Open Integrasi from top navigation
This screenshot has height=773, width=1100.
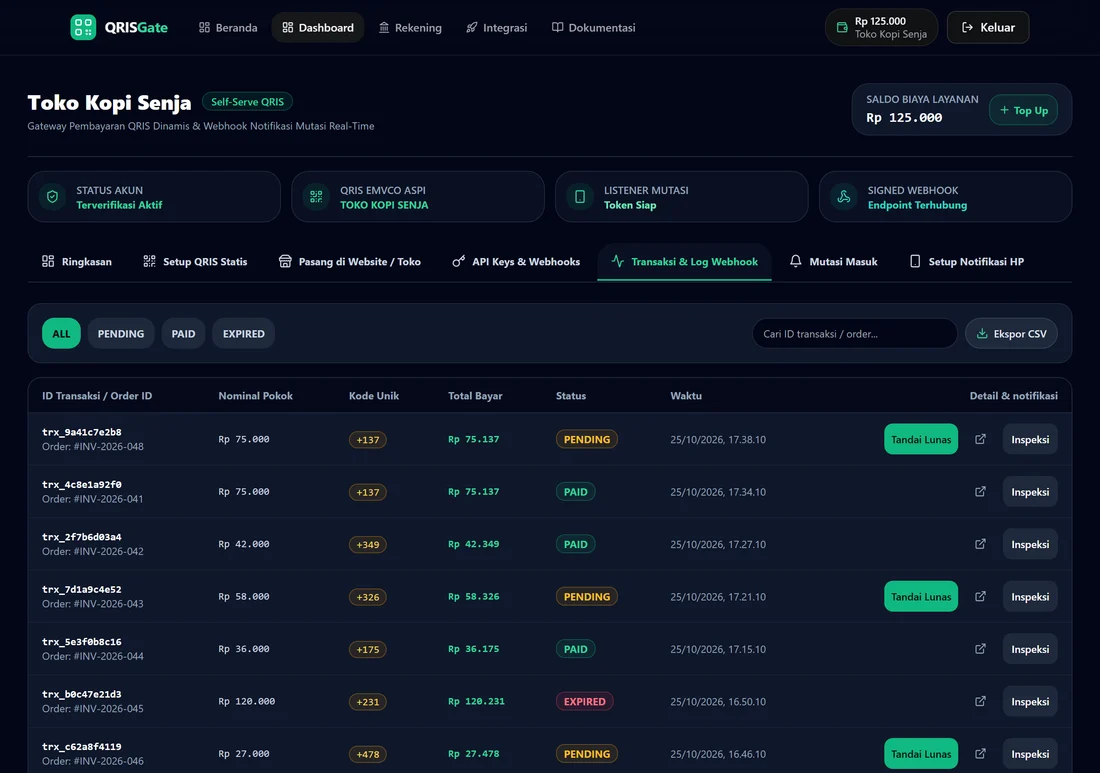[497, 27]
